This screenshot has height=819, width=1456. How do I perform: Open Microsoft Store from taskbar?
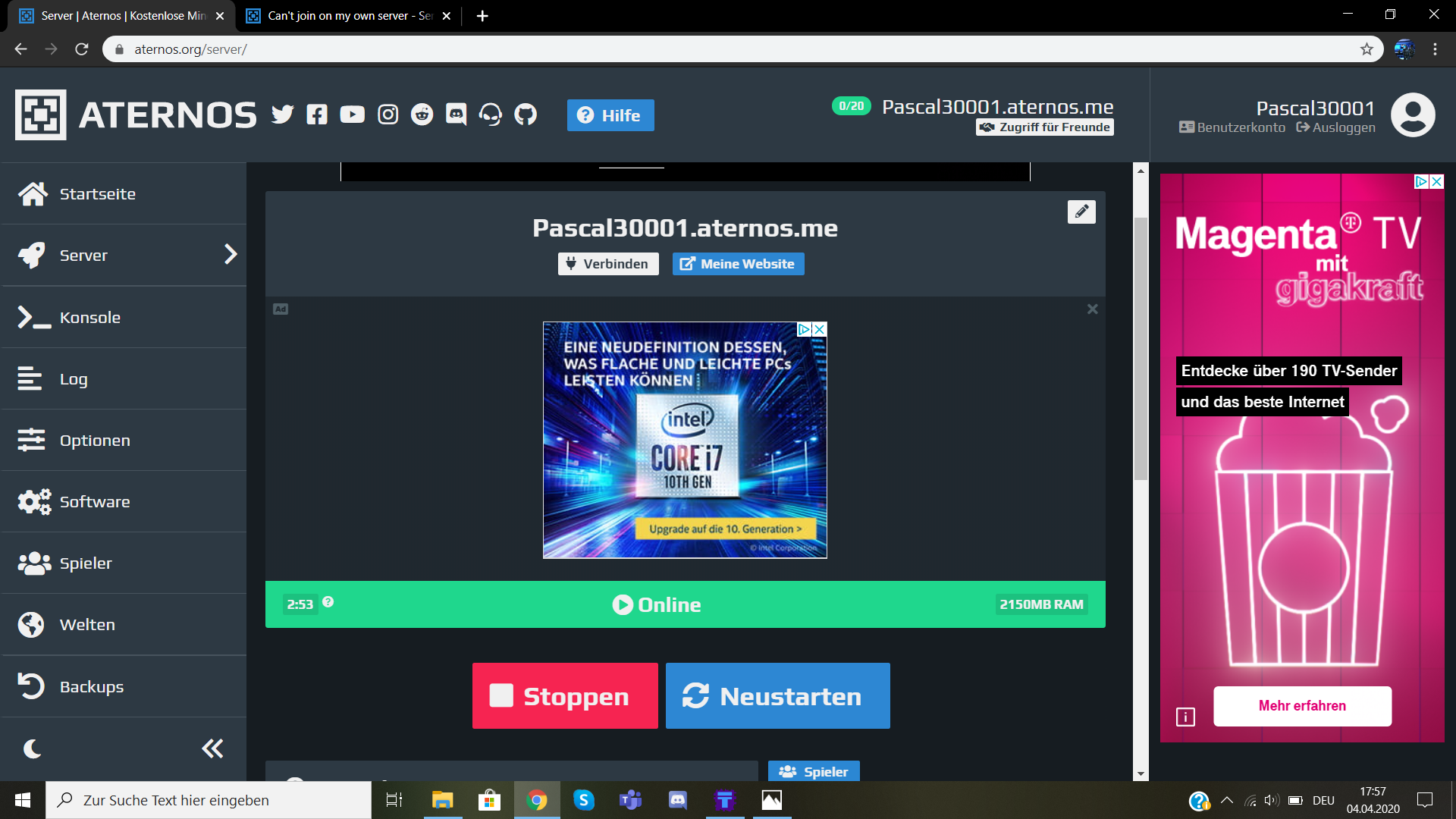tap(489, 800)
